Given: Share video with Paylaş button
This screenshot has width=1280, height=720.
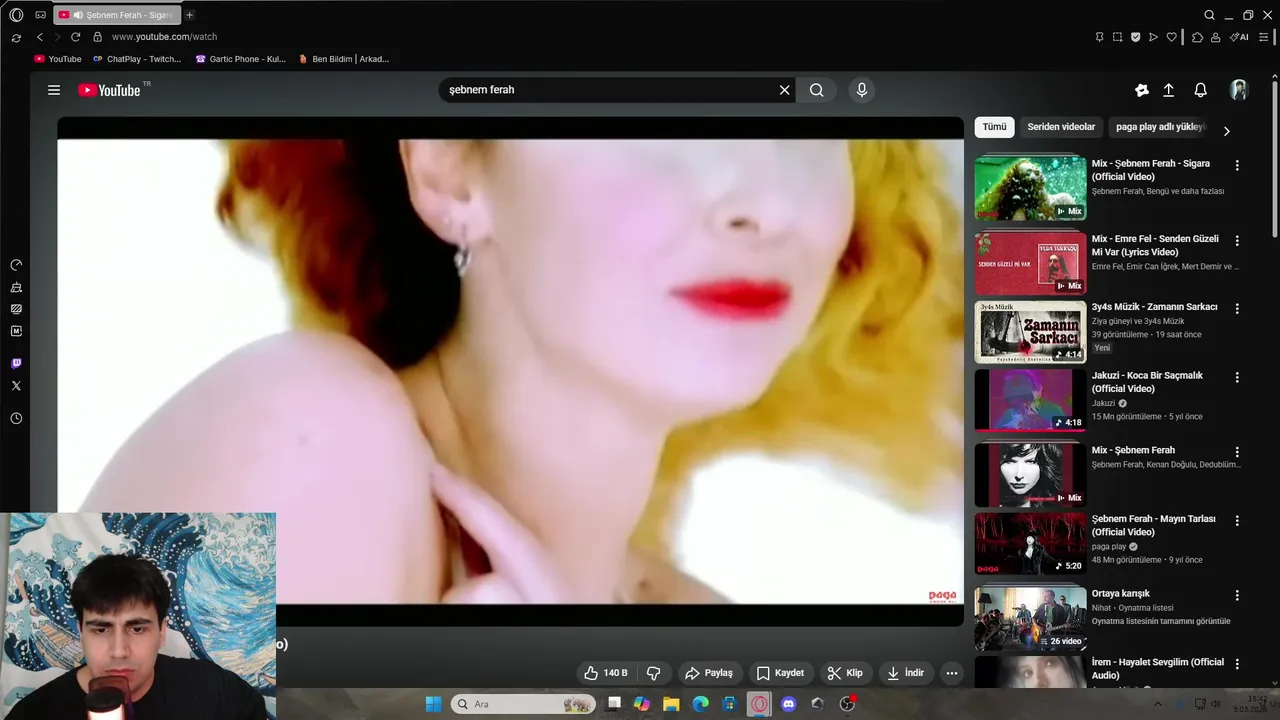Looking at the screenshot, I should (709, 673).
